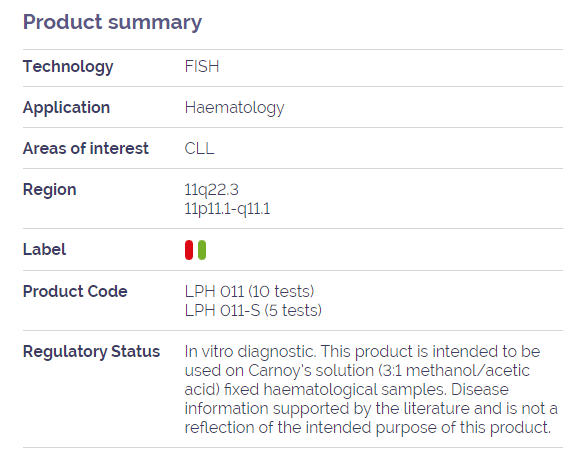Click the 'In vitro diagnostic' text

pos(250,351)
